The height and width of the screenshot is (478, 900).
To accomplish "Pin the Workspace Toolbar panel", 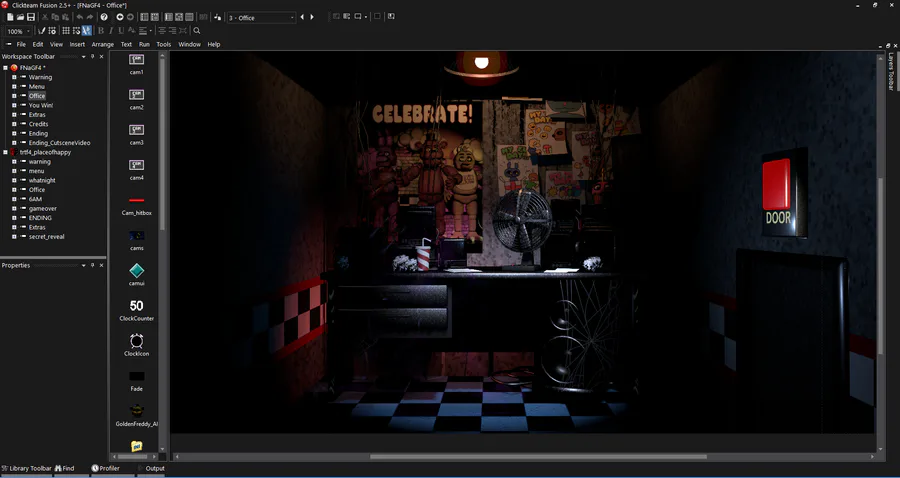I will tap(92, 57).
